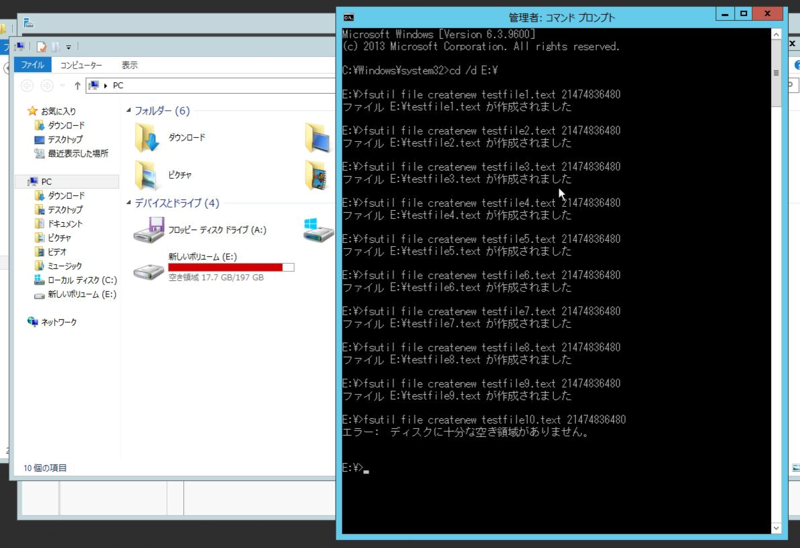This screenshot has width=800, height=548.
Task: Click the command prompt icon in title bar
Action: (348, 17)
